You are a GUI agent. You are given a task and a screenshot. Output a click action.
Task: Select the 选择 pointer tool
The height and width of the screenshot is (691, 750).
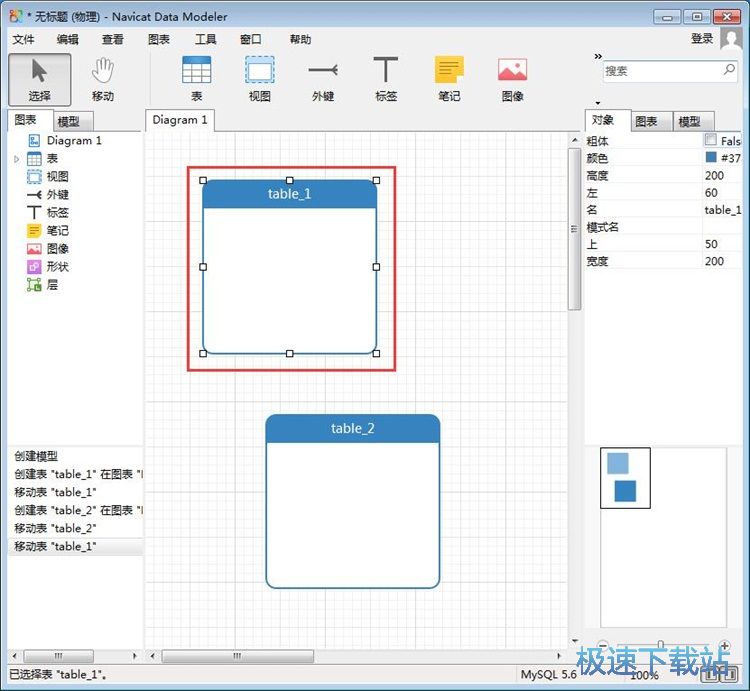[x=40, y=78]
